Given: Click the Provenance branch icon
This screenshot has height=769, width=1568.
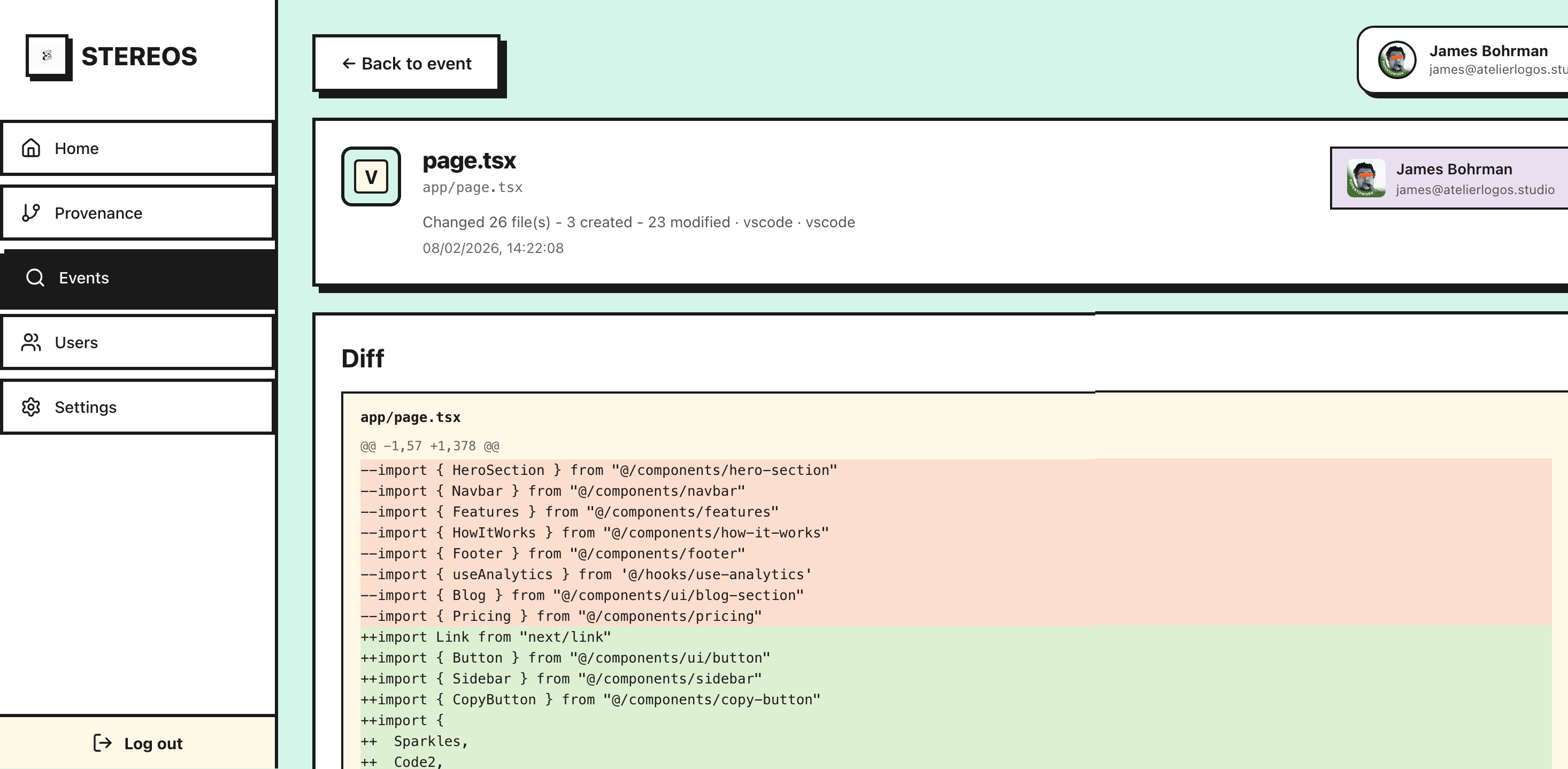Looking at the screenshot, I should [31, 213].
